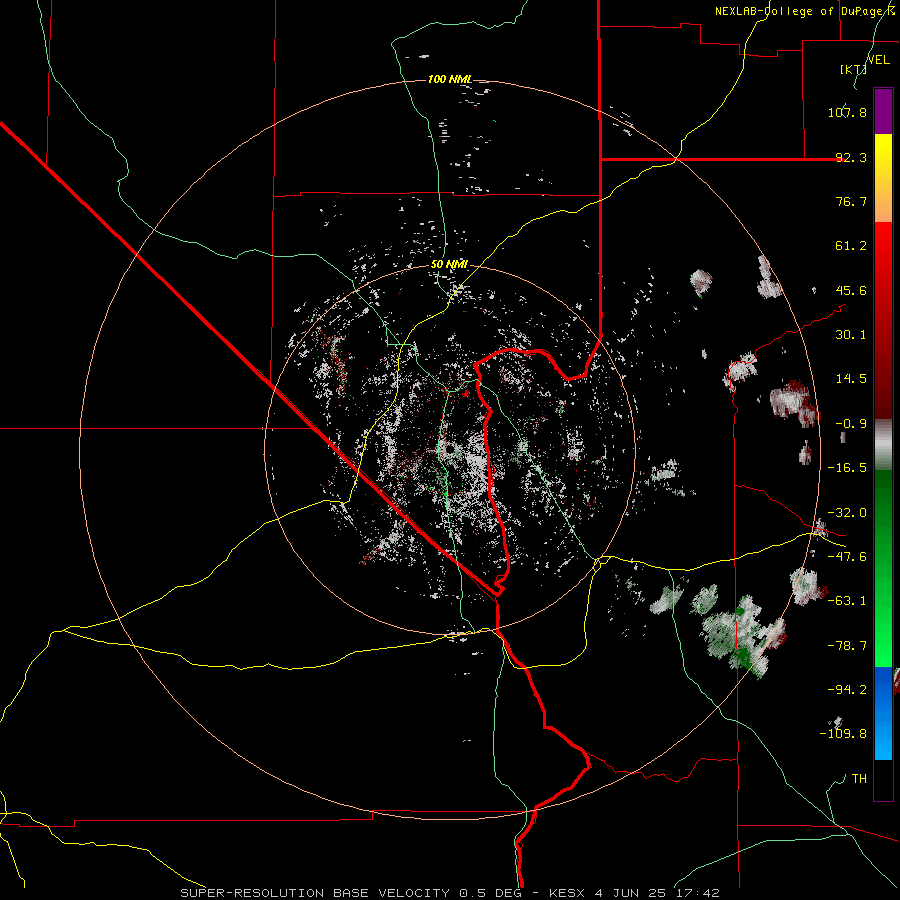Screen dimensions: 900x900
Task: Click the 76.7 legend value
Action: (x=851, y=201)
